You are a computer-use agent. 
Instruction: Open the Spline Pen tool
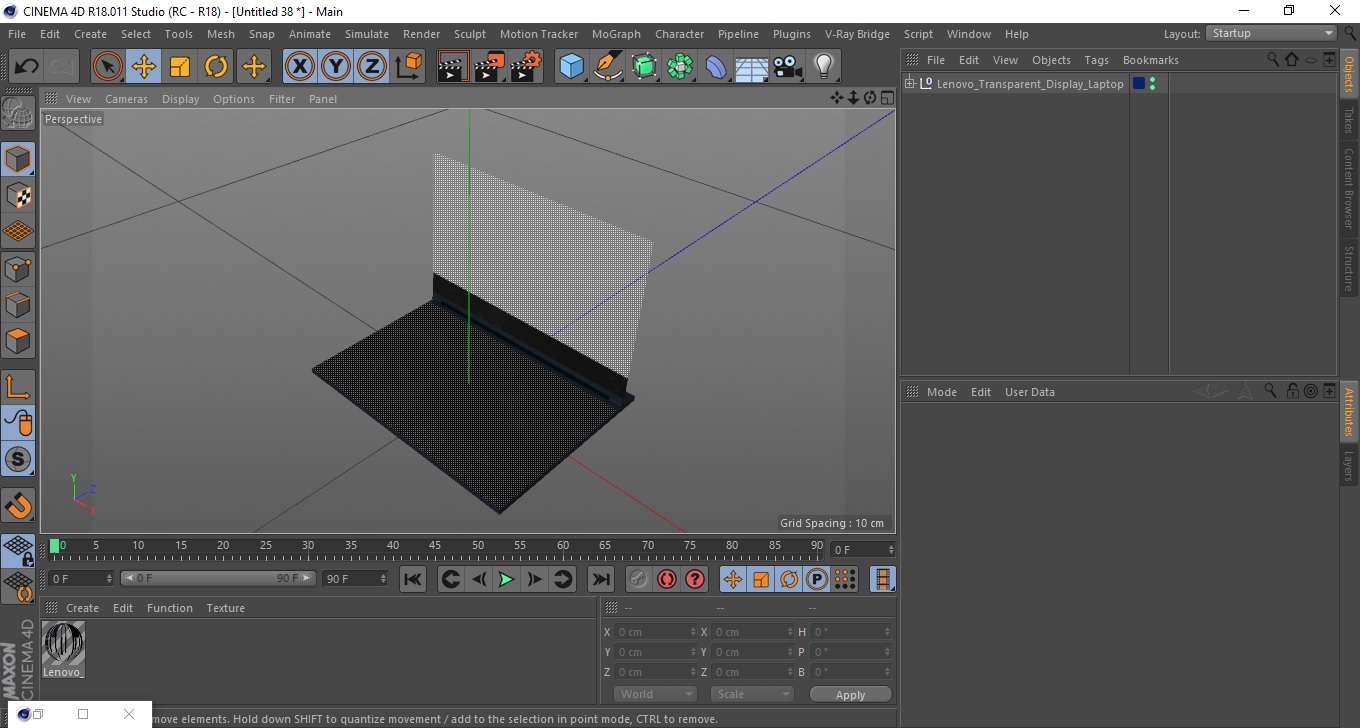pyautogui.click(x=608, y=67)
